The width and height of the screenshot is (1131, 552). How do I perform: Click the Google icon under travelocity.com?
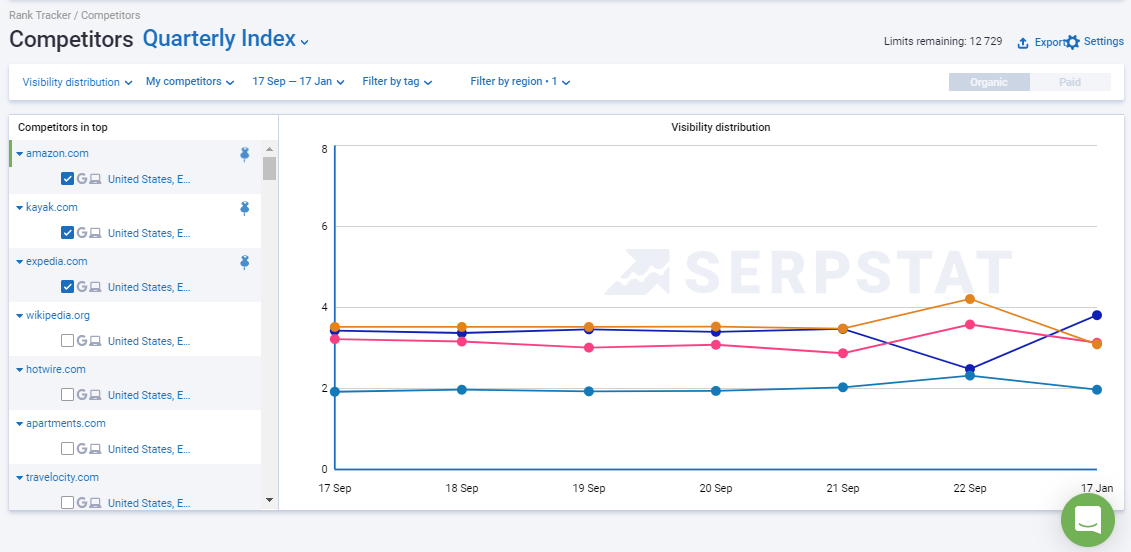[82, 503]
